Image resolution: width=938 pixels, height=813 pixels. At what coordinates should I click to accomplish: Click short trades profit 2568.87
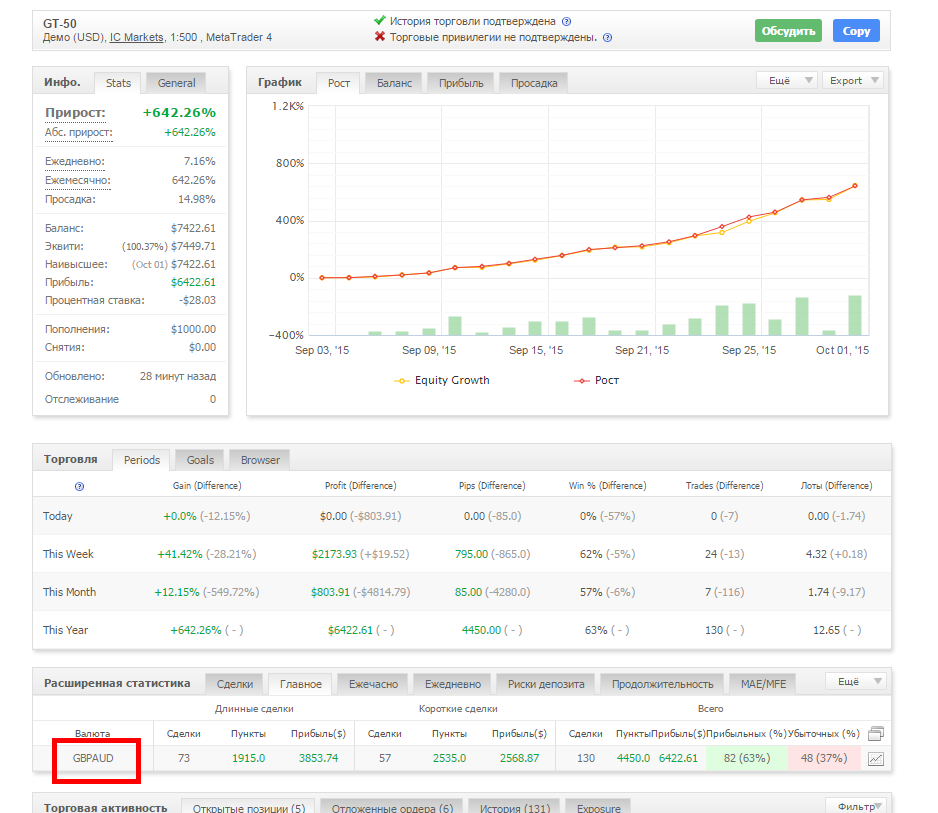(x=519, y=758)
